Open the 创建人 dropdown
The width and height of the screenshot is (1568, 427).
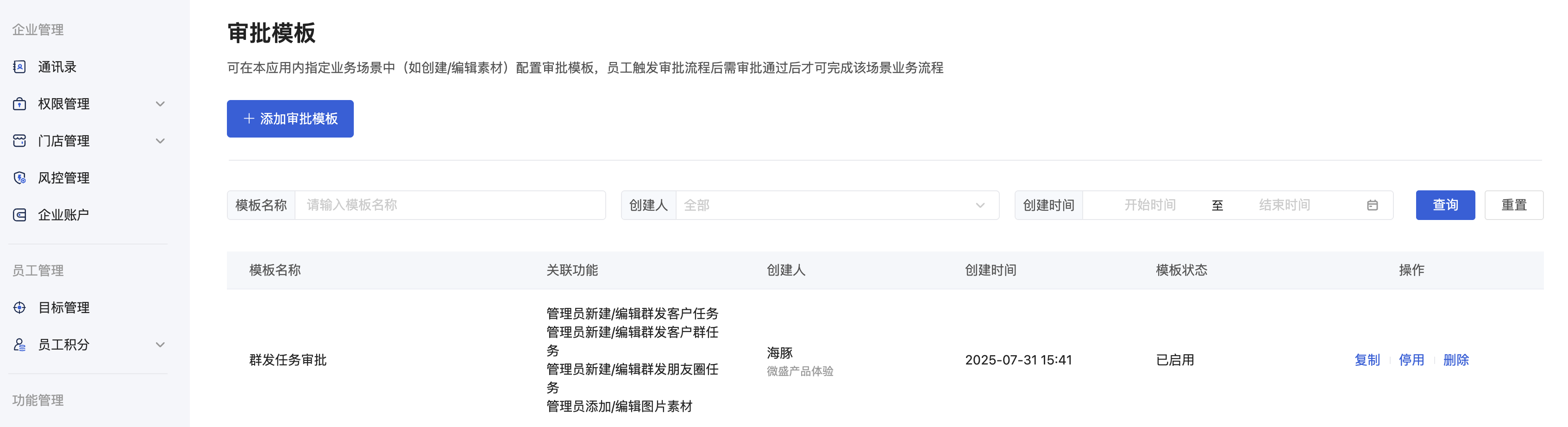tap(837, 205)
